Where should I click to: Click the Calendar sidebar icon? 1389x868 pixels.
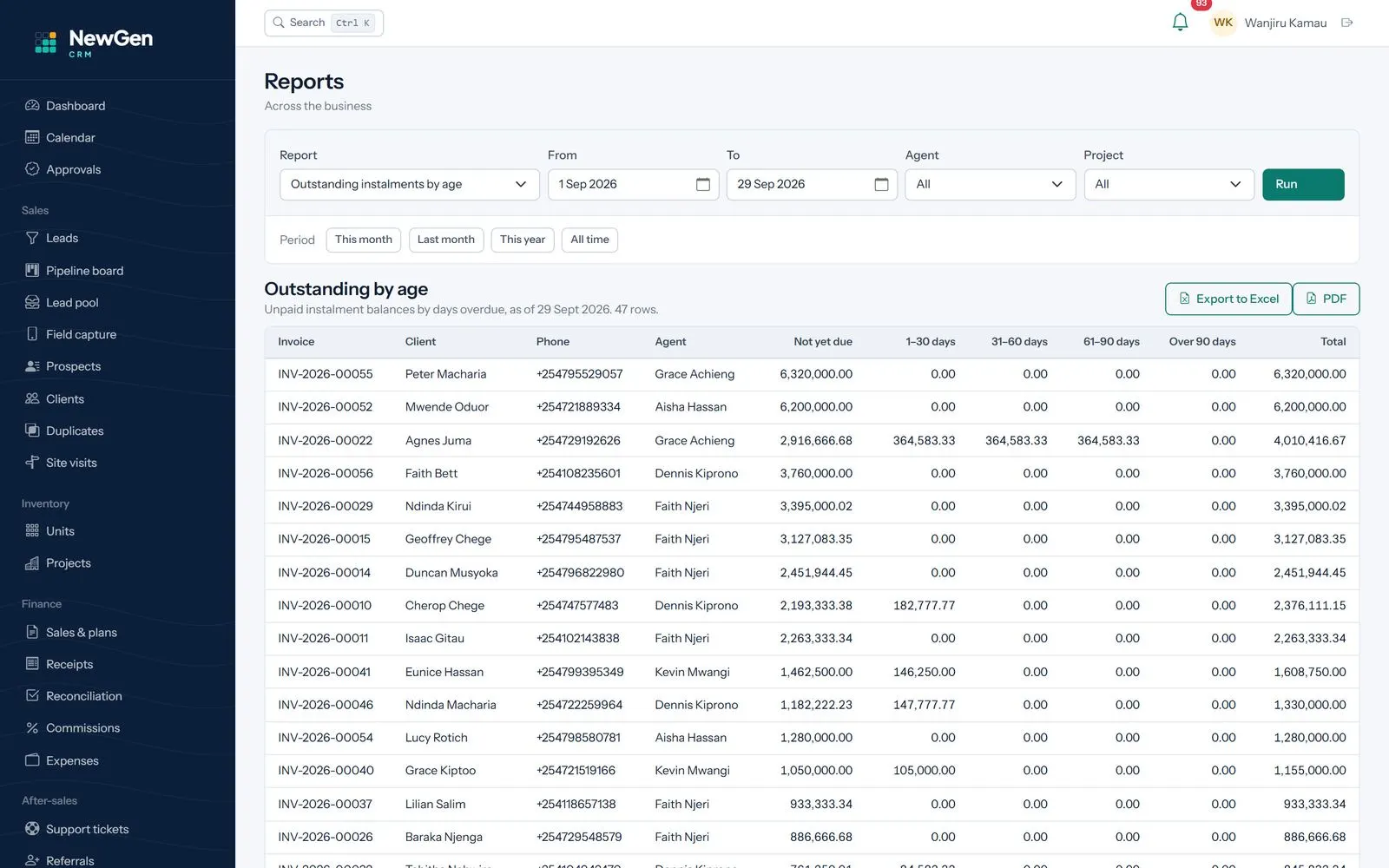point(32,137)
